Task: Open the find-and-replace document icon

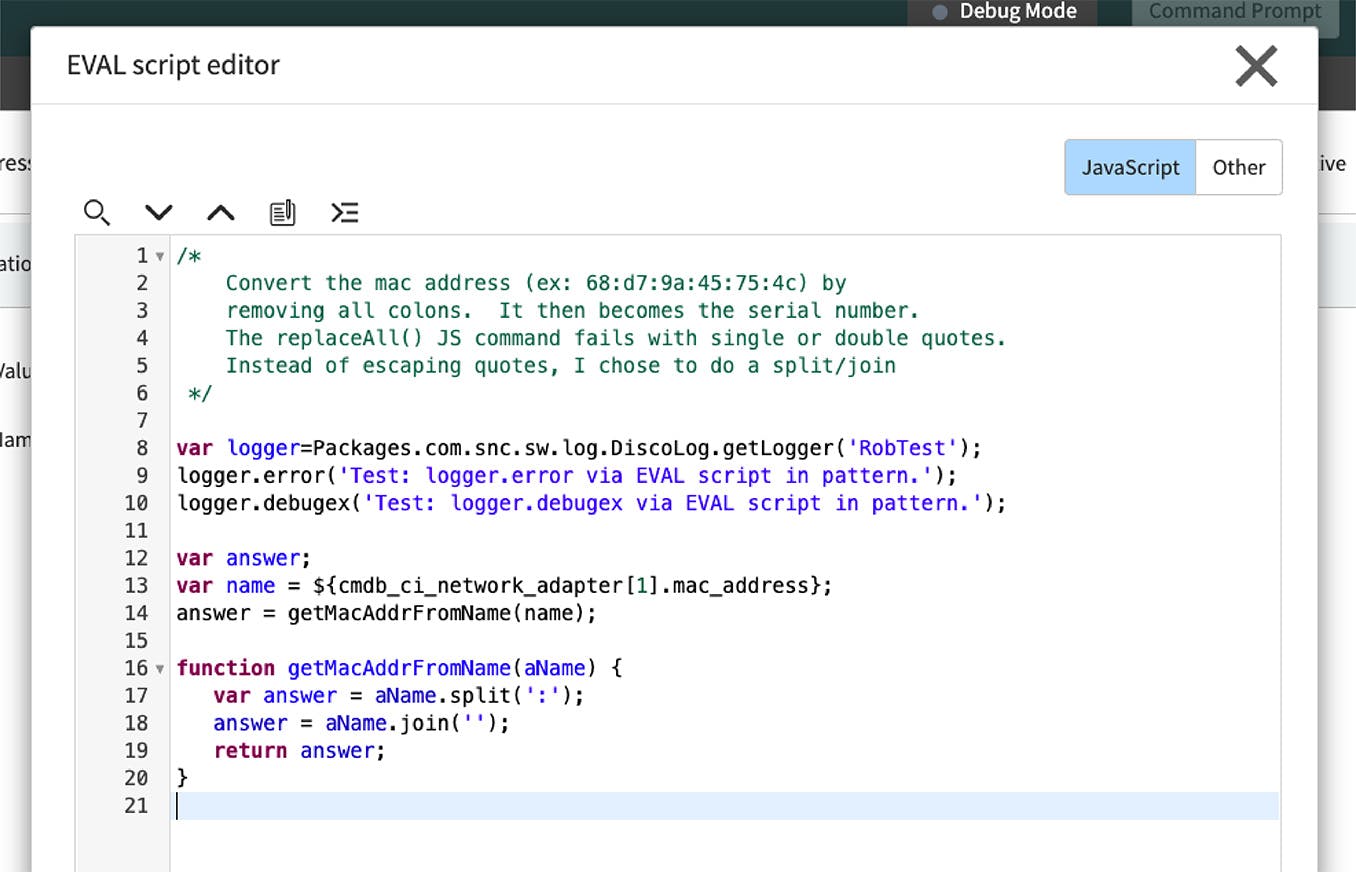Action: click(x=282, y=212)
